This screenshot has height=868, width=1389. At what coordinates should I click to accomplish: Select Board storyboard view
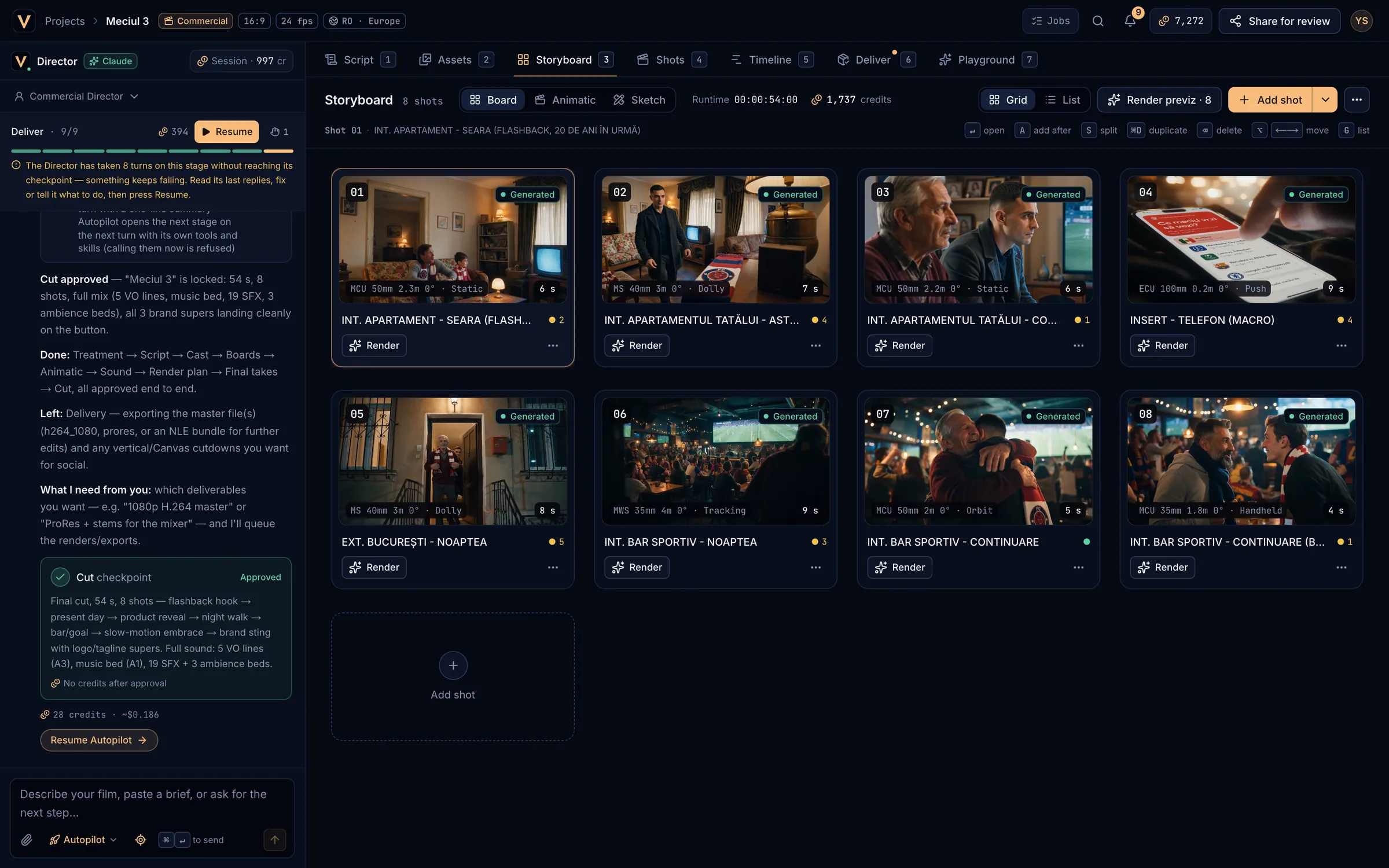(493, 100)
